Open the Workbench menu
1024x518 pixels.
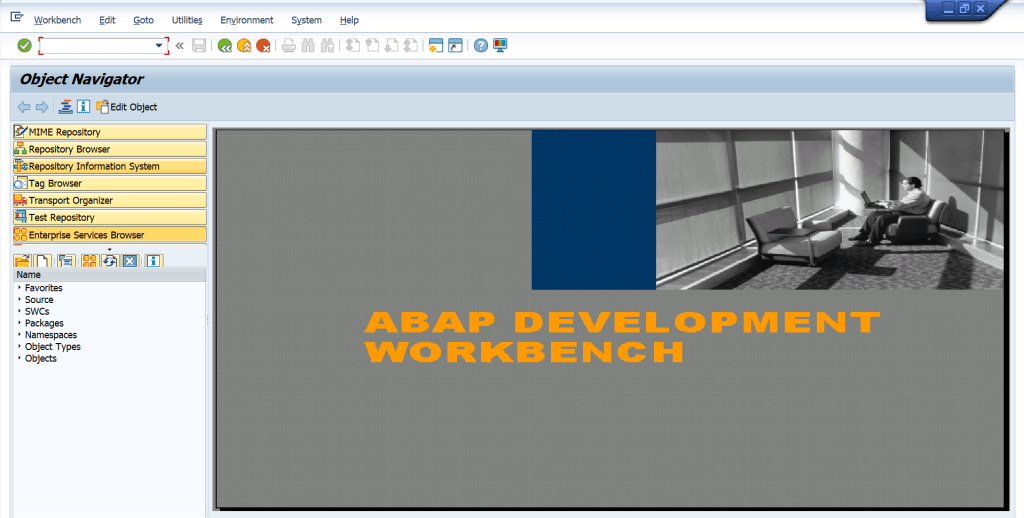[x=57, y=20]
